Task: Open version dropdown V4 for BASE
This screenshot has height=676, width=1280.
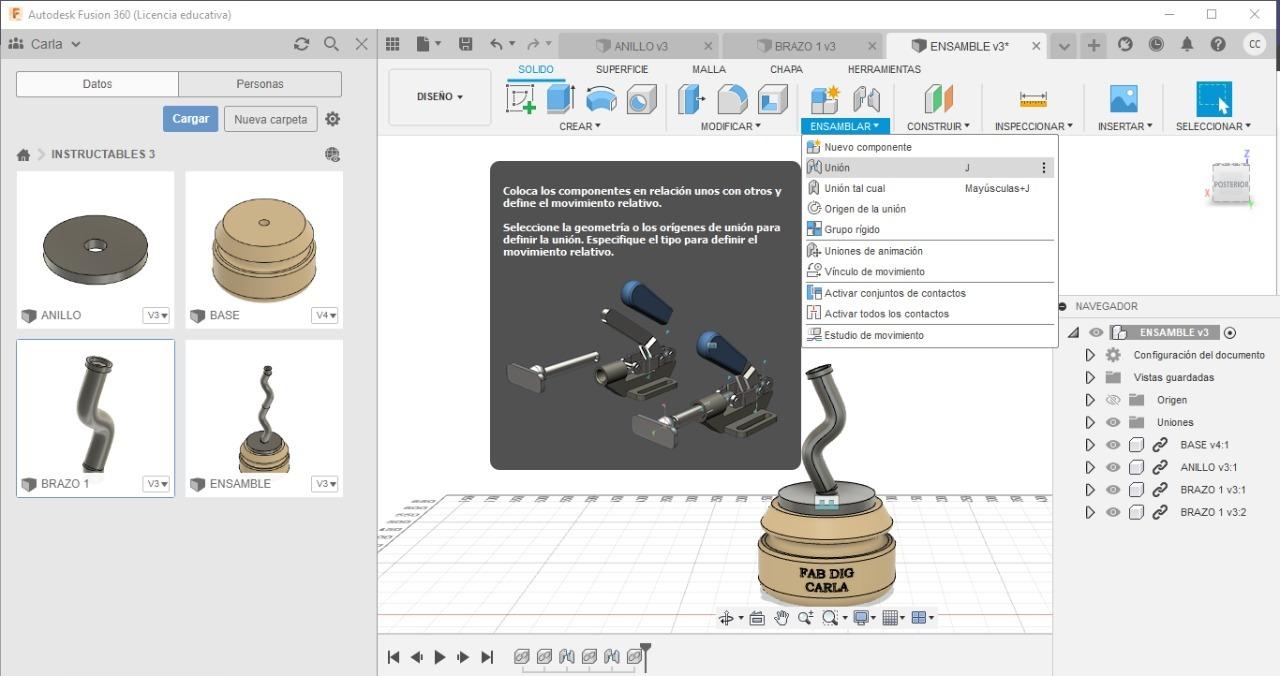Action: (323, 315)
